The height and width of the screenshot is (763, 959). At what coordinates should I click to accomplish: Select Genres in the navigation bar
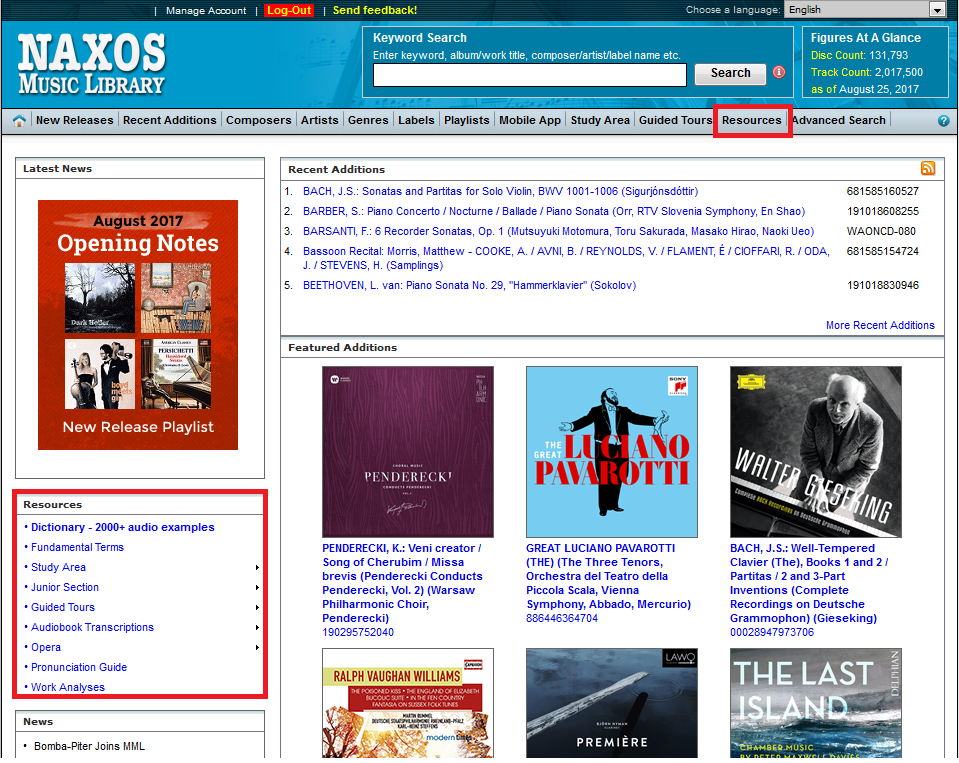click(368, 120)
